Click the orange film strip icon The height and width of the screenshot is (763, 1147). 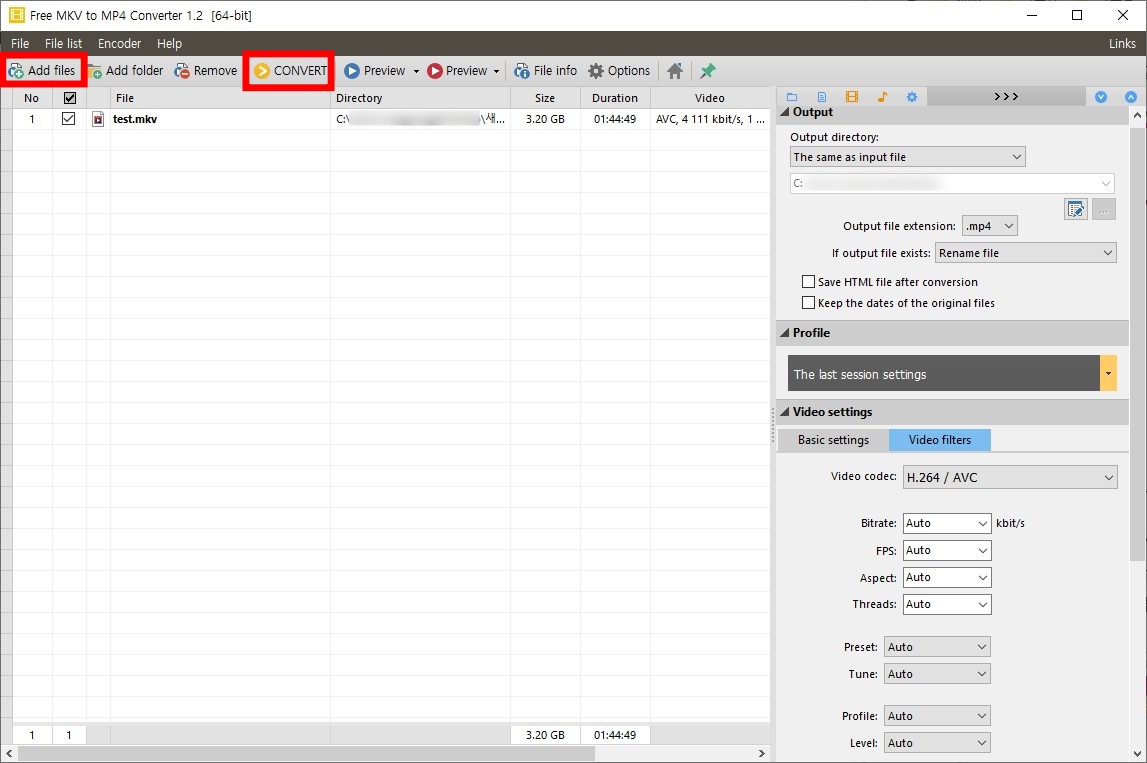click(851, 97)
